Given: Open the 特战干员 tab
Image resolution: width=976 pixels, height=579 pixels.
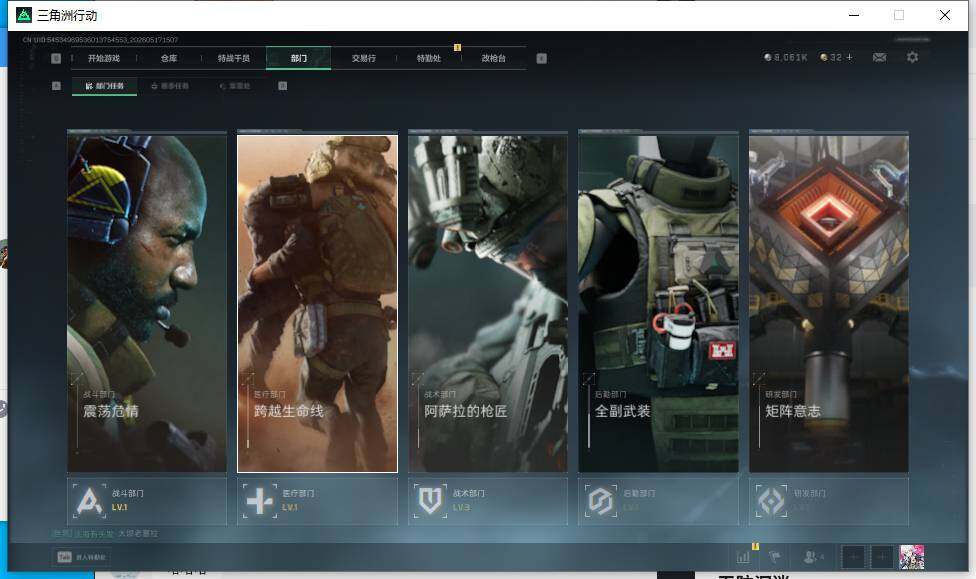Looking at the screenshot, I should point(233,59).
